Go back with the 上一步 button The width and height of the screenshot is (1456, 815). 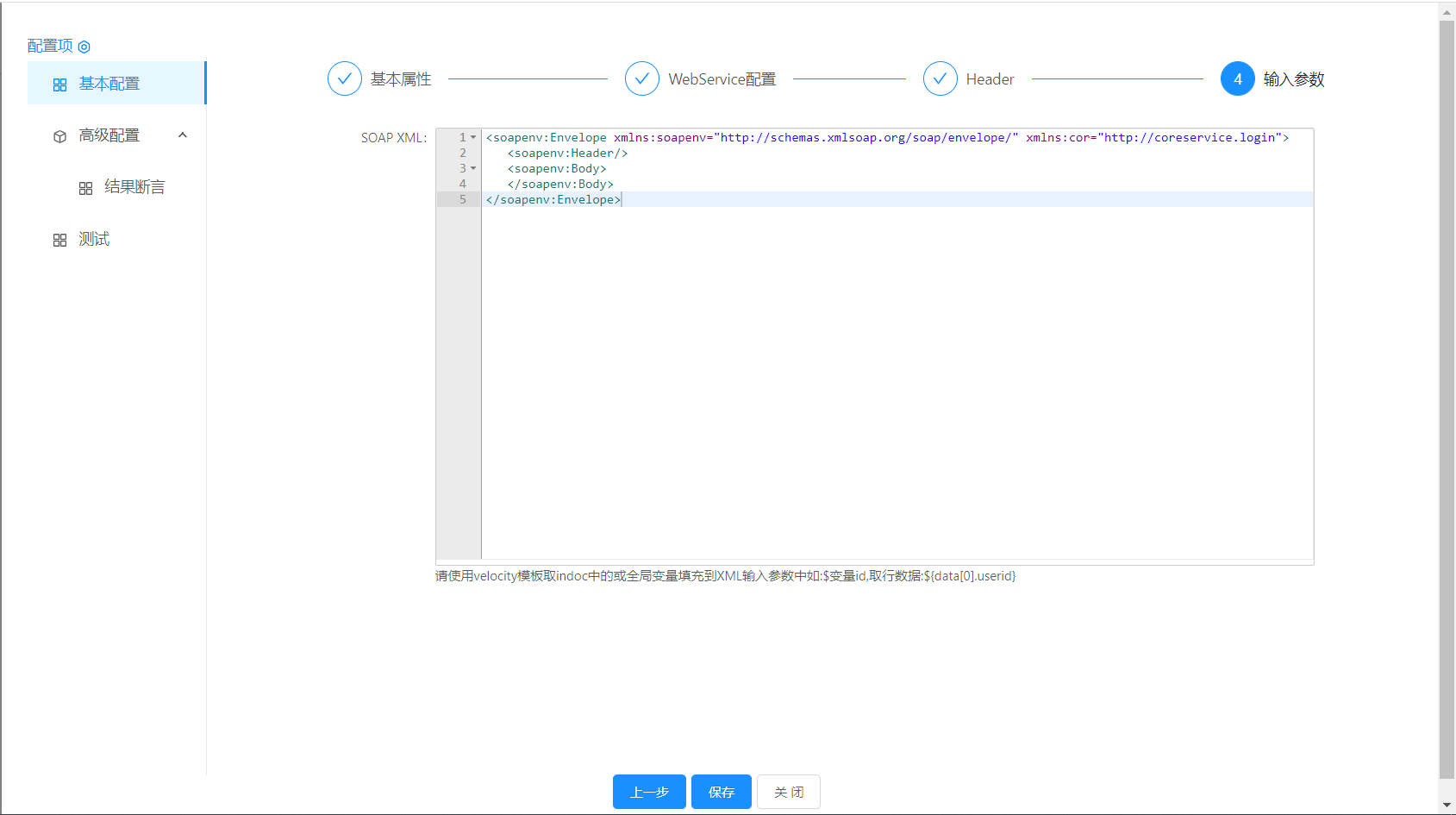[x=649, y=792]
